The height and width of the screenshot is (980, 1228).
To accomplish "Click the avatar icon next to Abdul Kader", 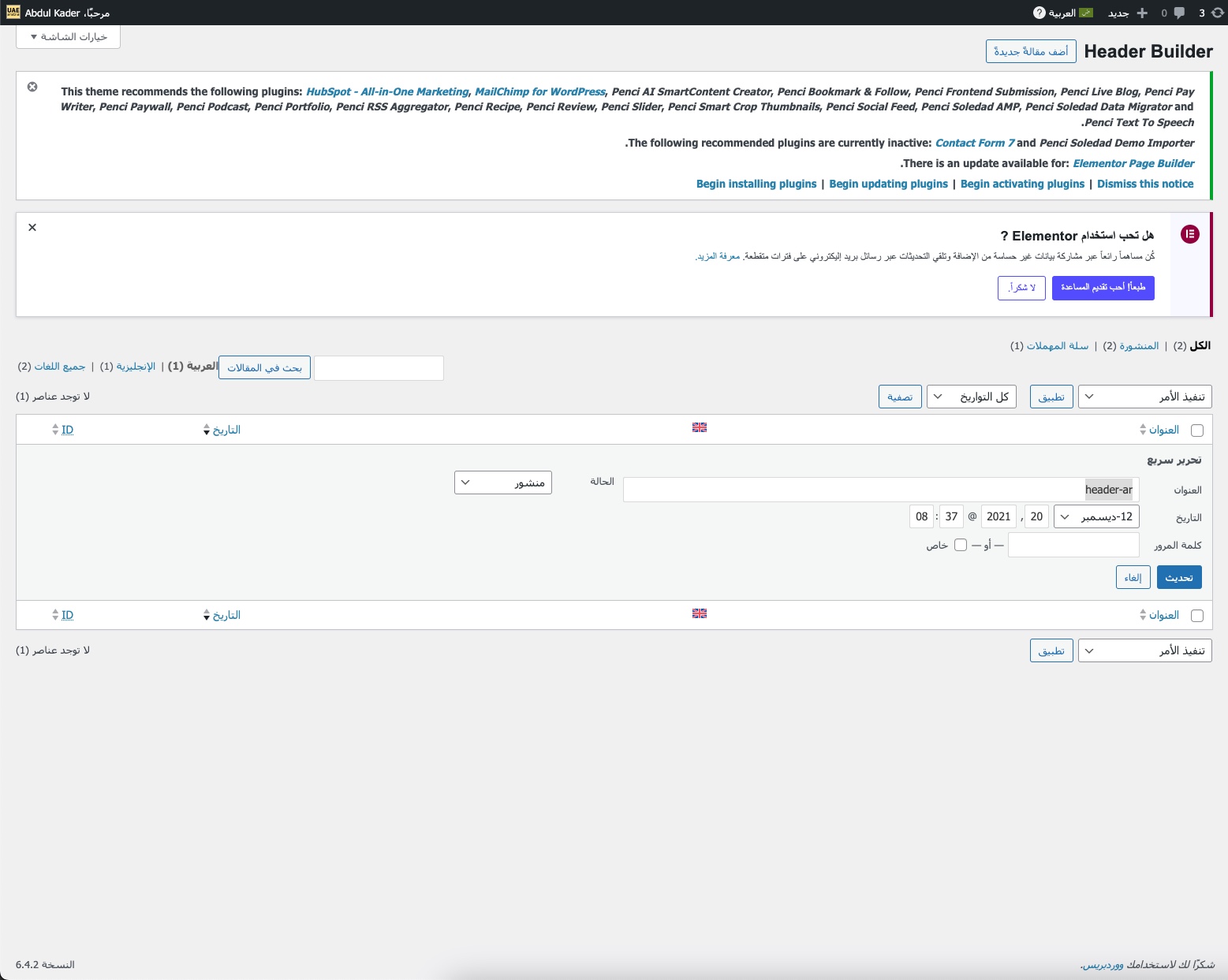I will (13, 13).
